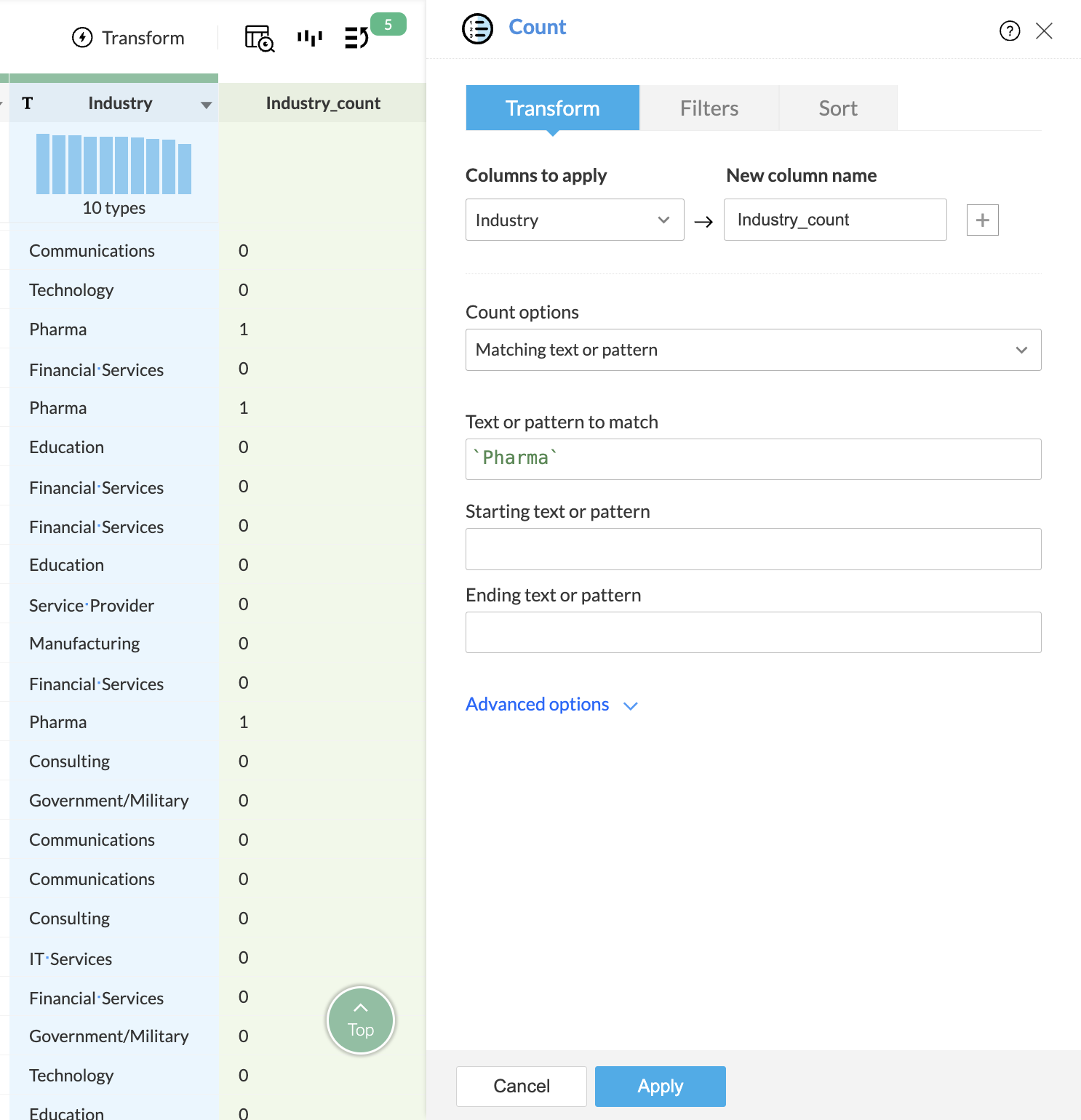The image size is (1081, 1120).
Task: Click the Apply button
Action: pyautogui.click(x=660, y=1086)
